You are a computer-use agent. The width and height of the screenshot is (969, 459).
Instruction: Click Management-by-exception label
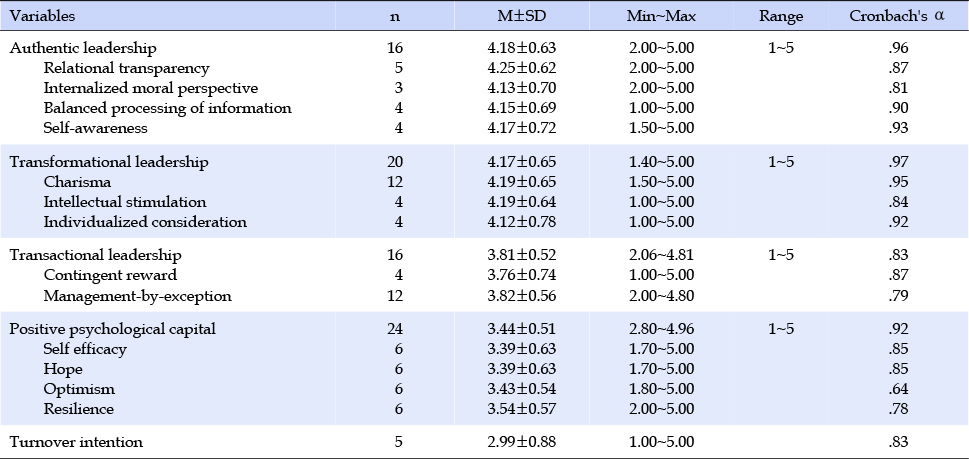pos(138,296)
